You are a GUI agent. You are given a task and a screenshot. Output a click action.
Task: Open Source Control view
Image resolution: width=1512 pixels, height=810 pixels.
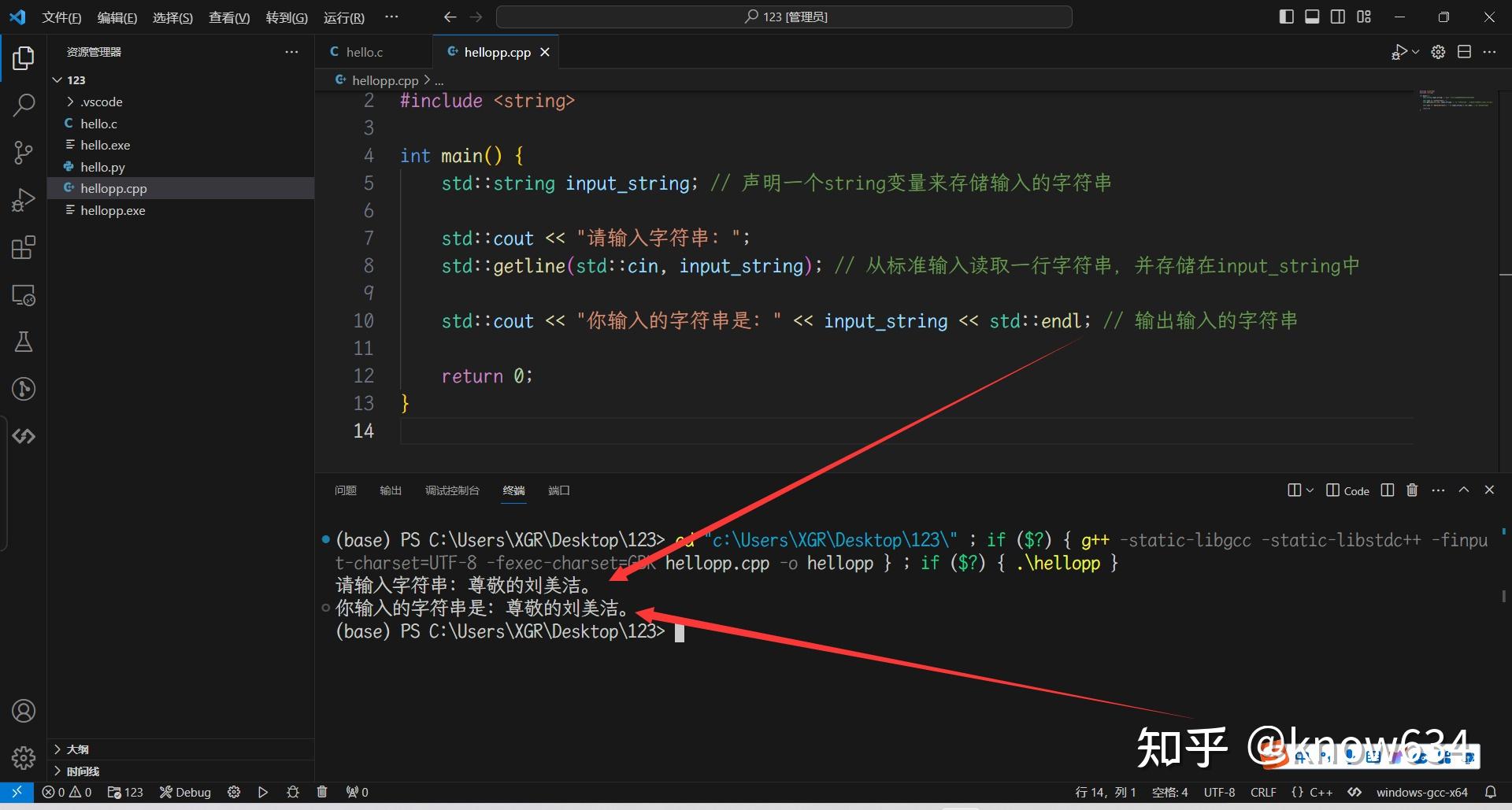click(23, 153)
